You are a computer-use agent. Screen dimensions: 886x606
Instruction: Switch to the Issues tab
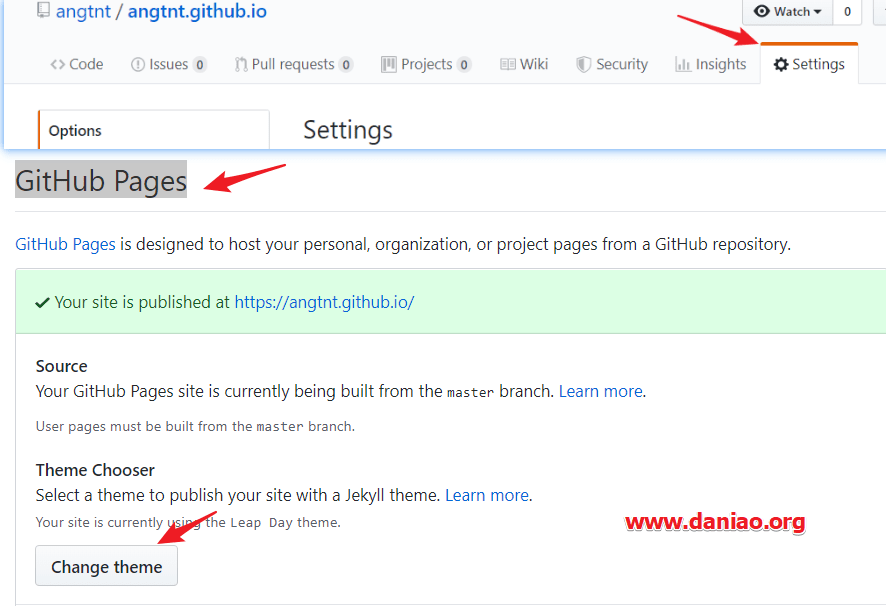168,64
